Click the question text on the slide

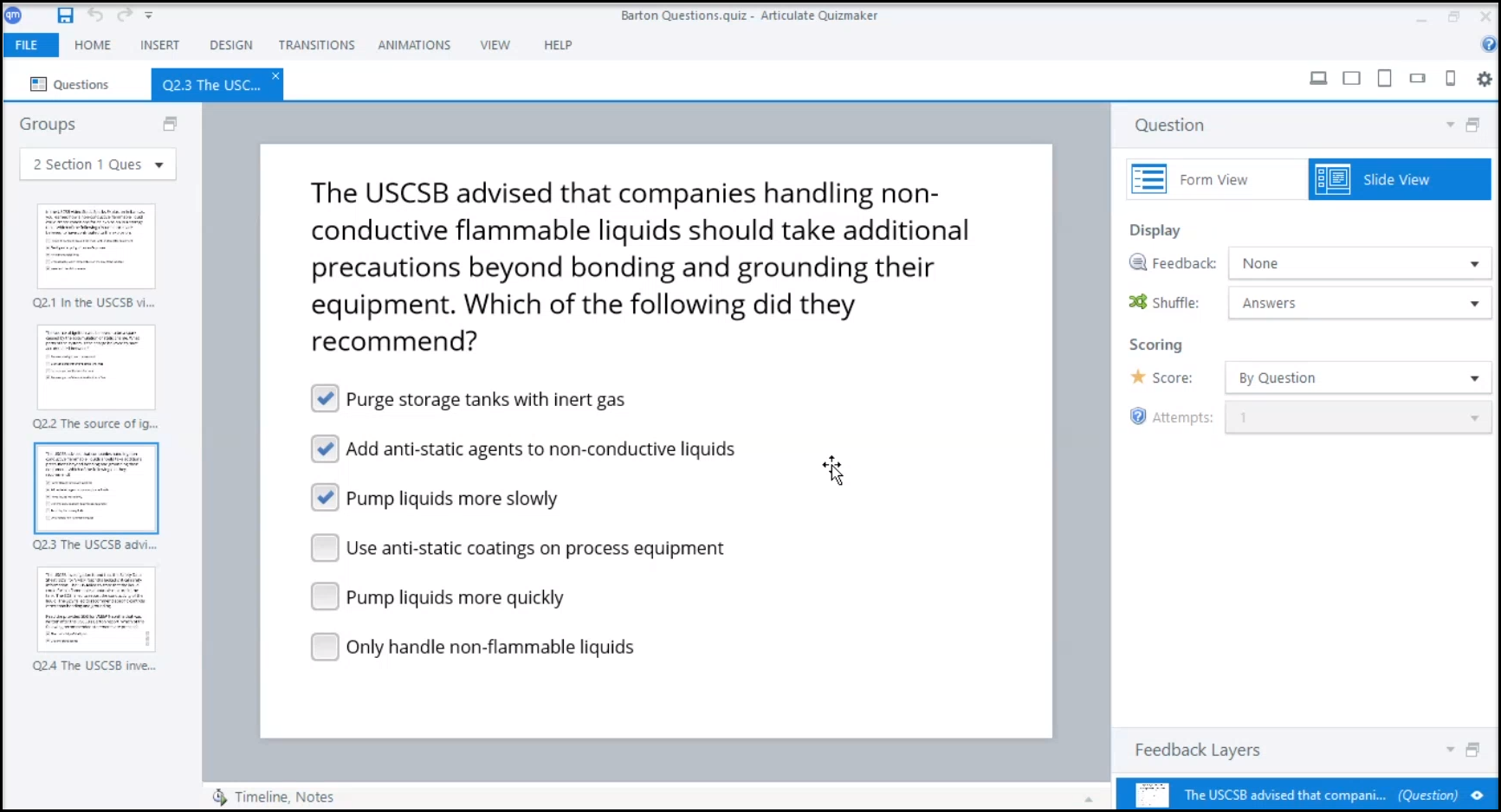(x=640, y=267)
